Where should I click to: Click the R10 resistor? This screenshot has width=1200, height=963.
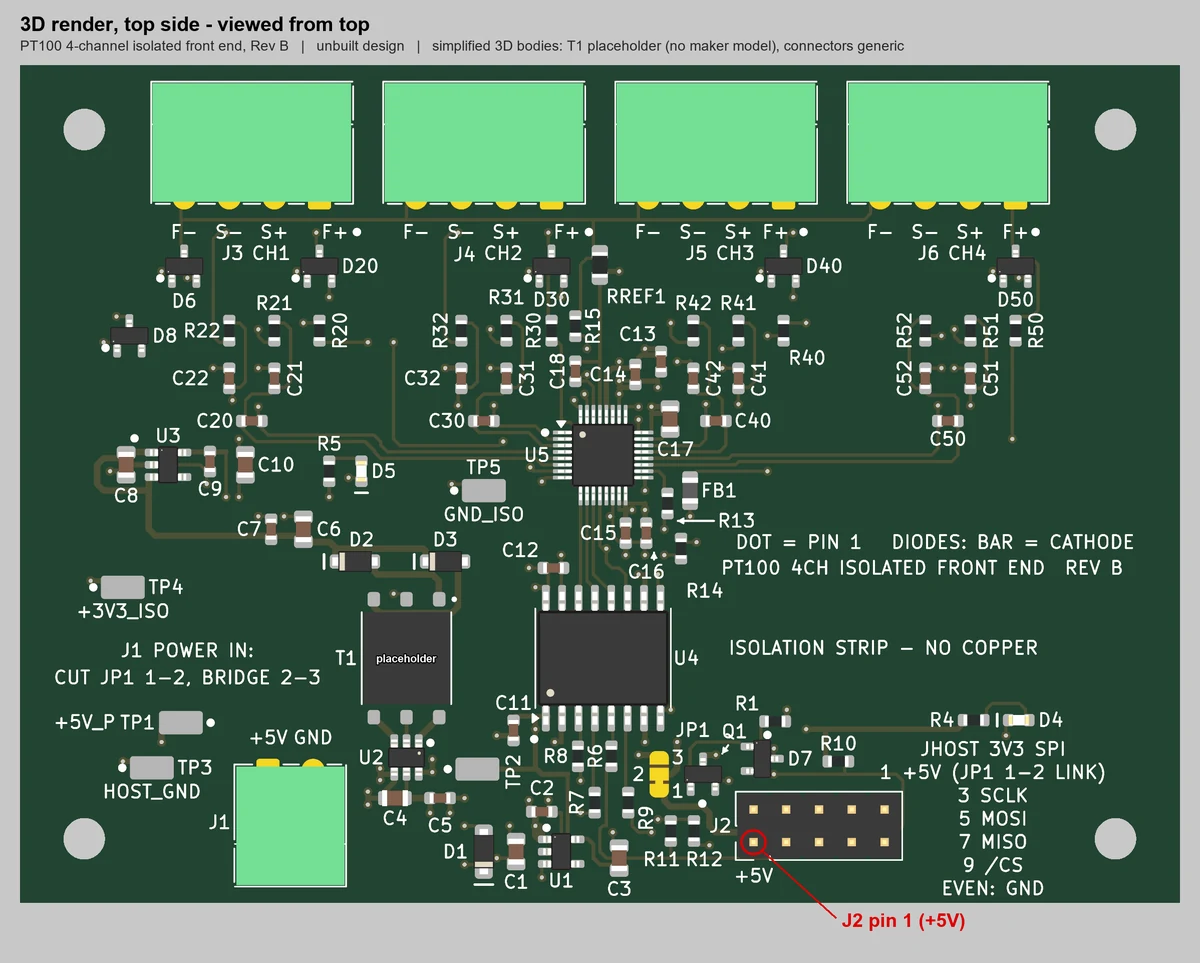pyautogui.click(x=838, y=762)
